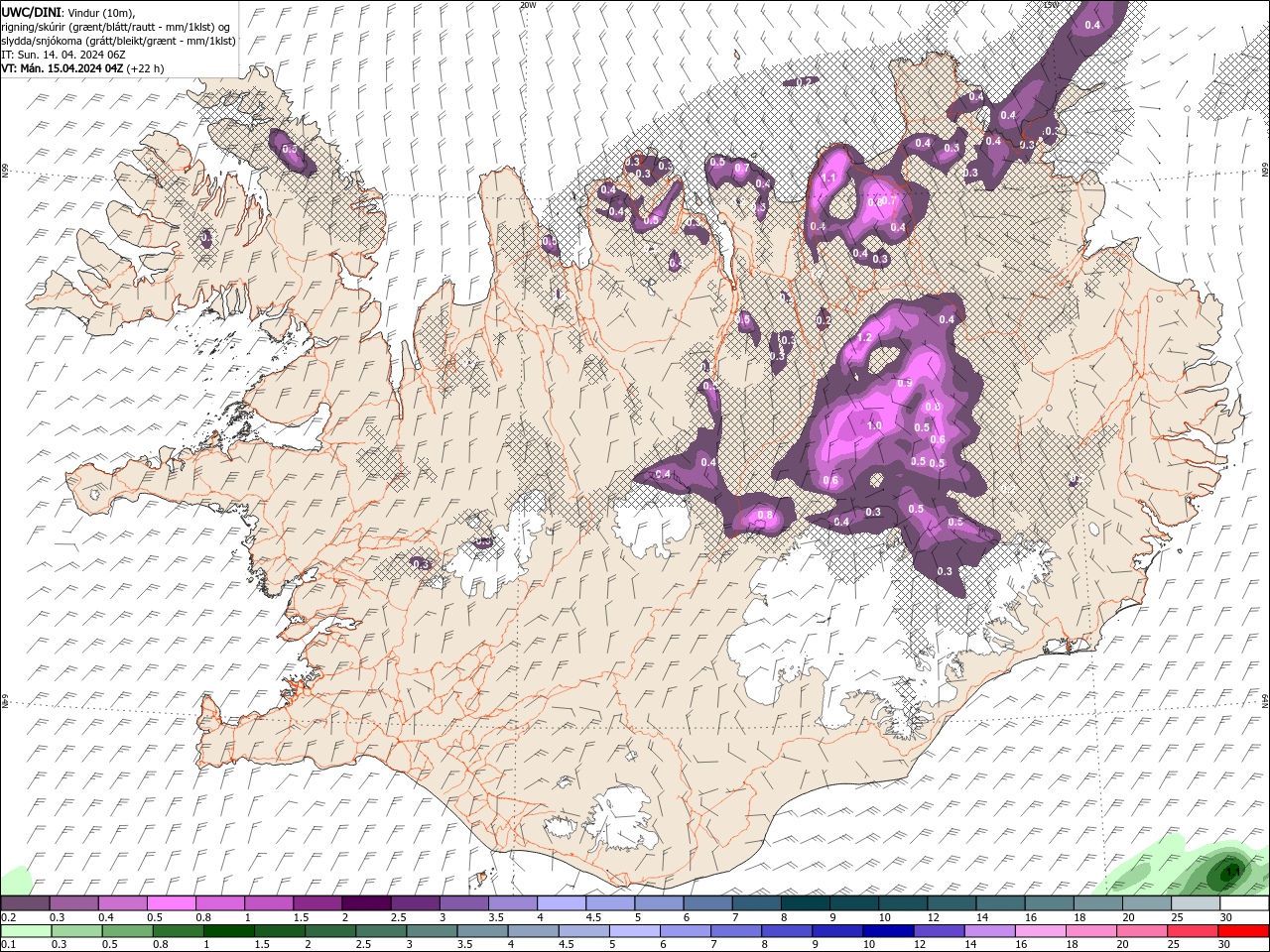Click the UWC/DINI Vindur (10m) title text

pyautogui.click(x=67, y=12)
